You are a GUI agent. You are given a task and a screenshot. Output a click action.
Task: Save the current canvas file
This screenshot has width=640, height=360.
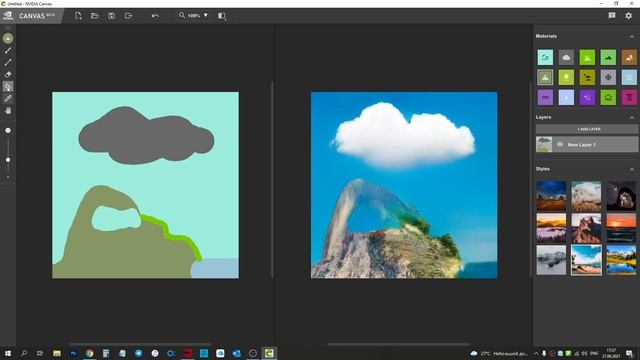tap(111, 16)
